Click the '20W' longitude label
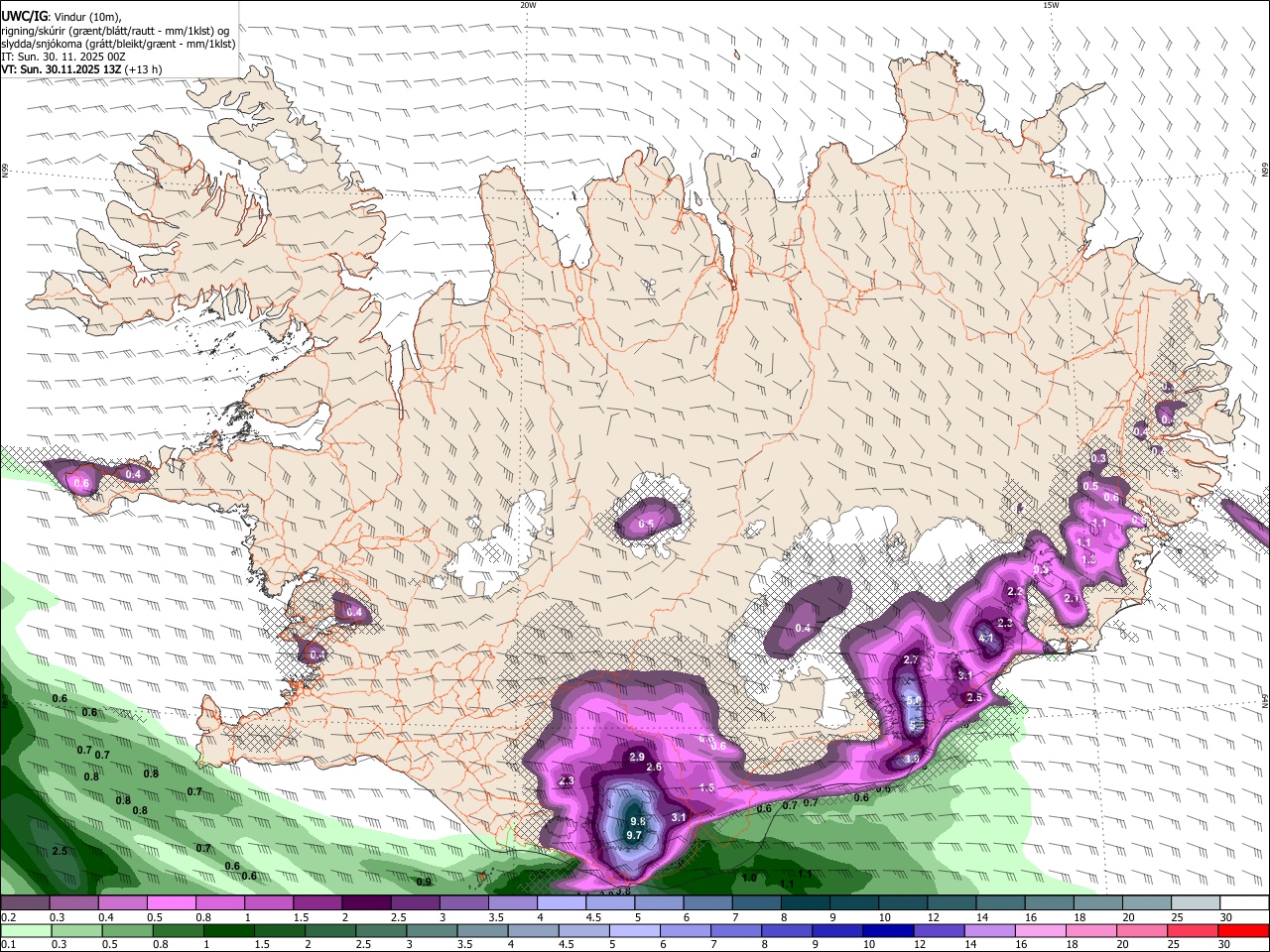1270x952 pixels. pos(528,5)
